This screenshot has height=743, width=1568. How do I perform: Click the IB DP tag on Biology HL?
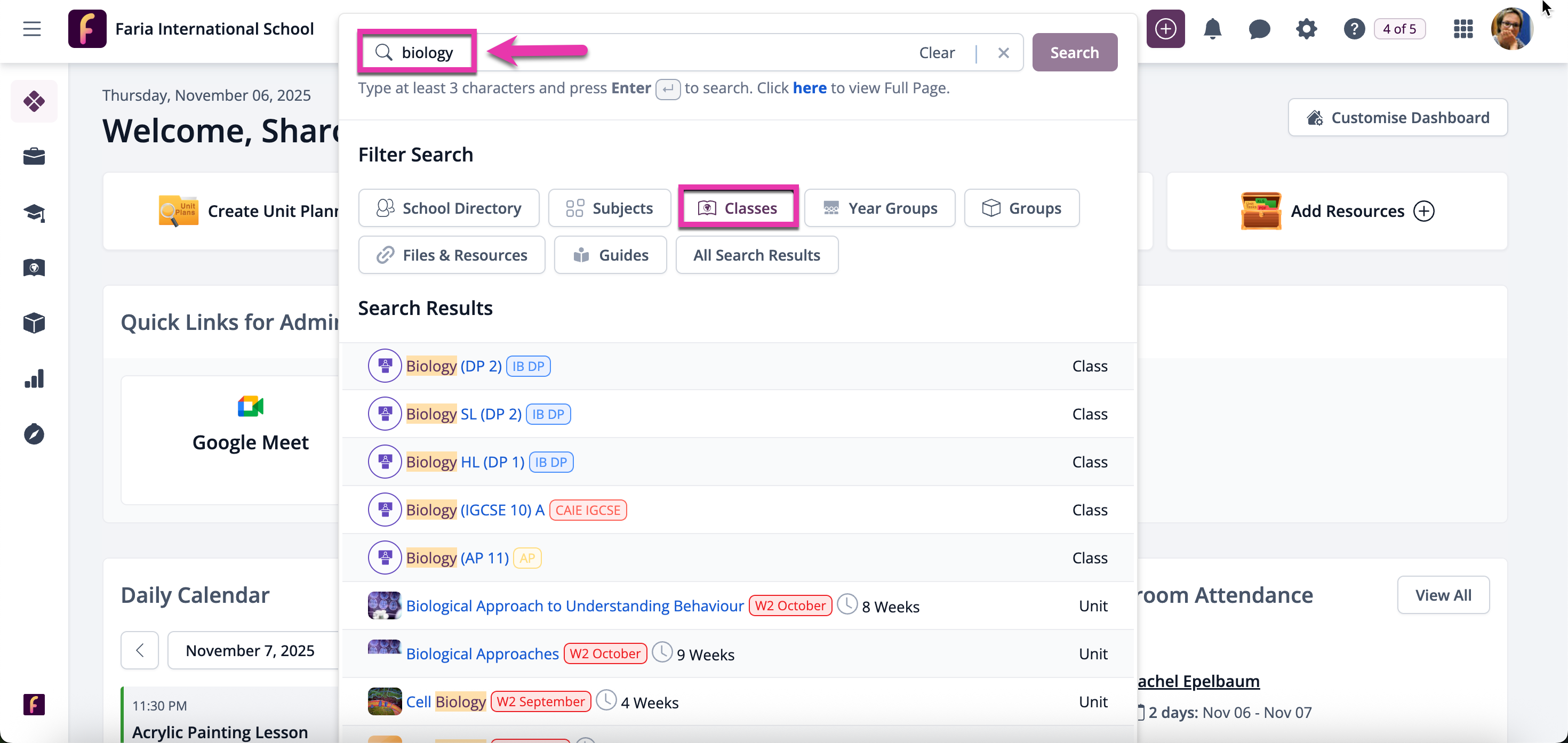[x=551, y=463]
